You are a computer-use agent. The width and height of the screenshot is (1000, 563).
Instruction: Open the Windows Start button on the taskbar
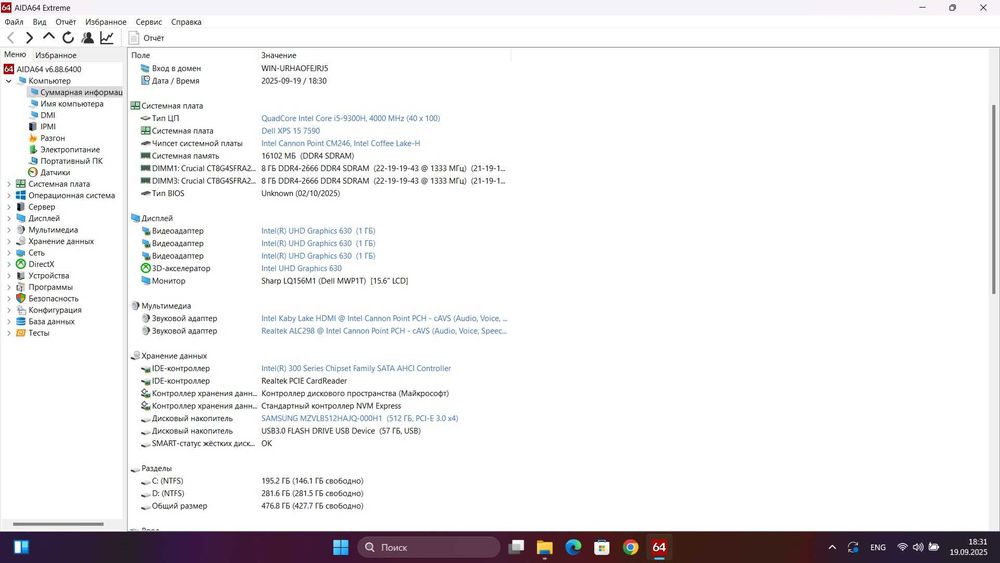(341, 547)
